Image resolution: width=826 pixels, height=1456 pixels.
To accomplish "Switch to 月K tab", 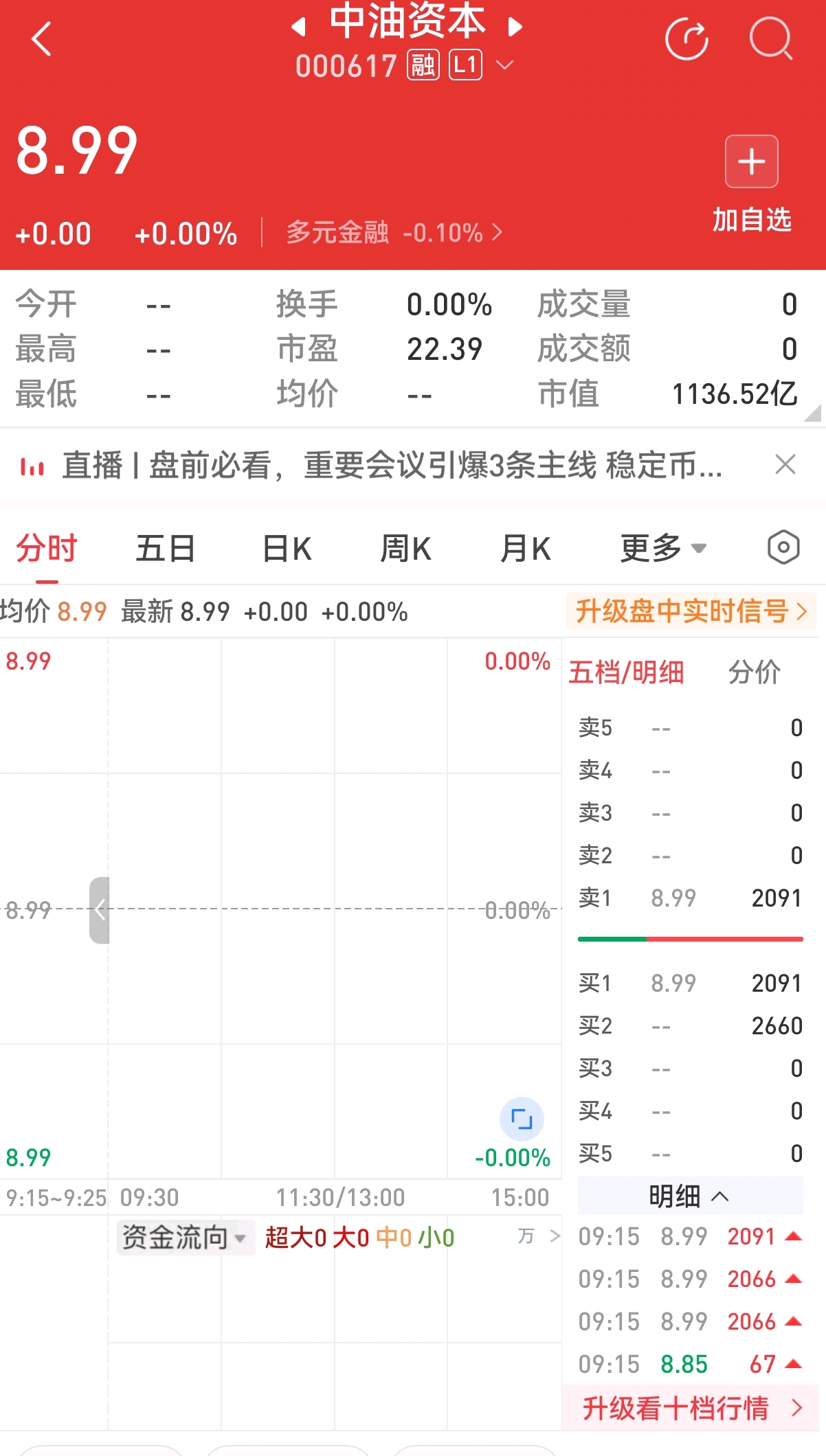I will pos(526,549).
